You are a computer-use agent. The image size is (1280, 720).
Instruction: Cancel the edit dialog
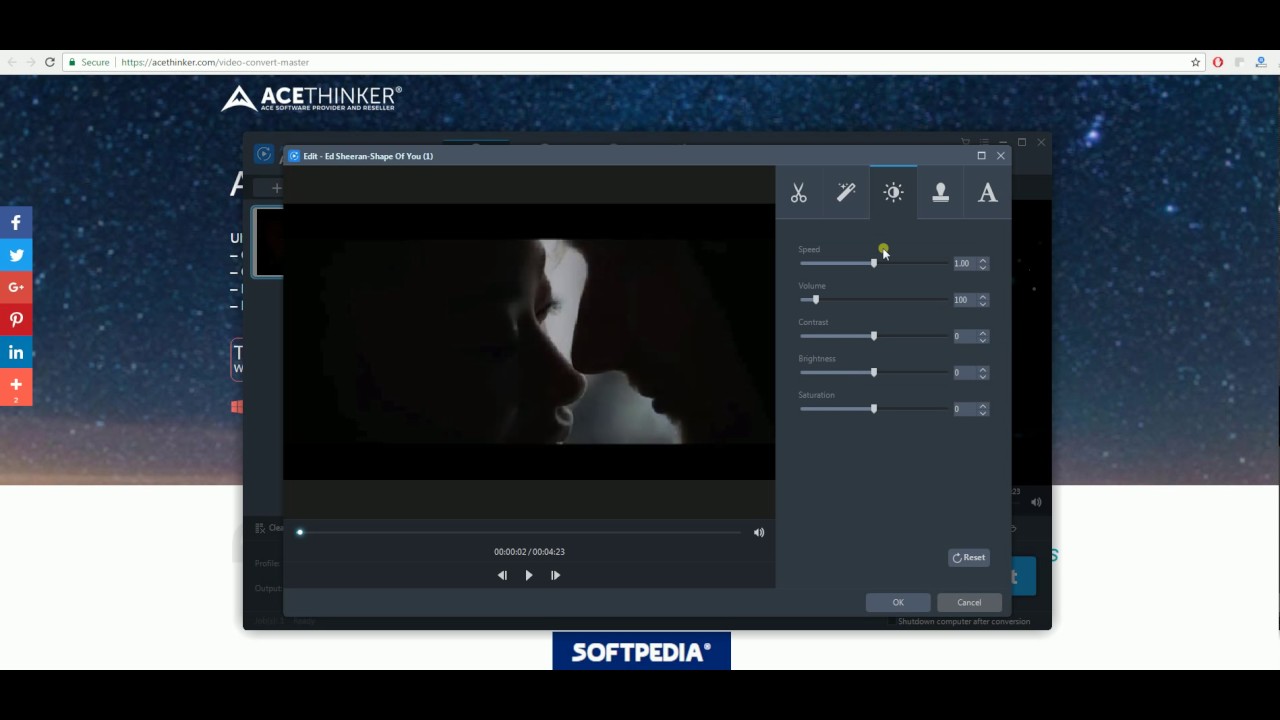click(x=969, y=602)
